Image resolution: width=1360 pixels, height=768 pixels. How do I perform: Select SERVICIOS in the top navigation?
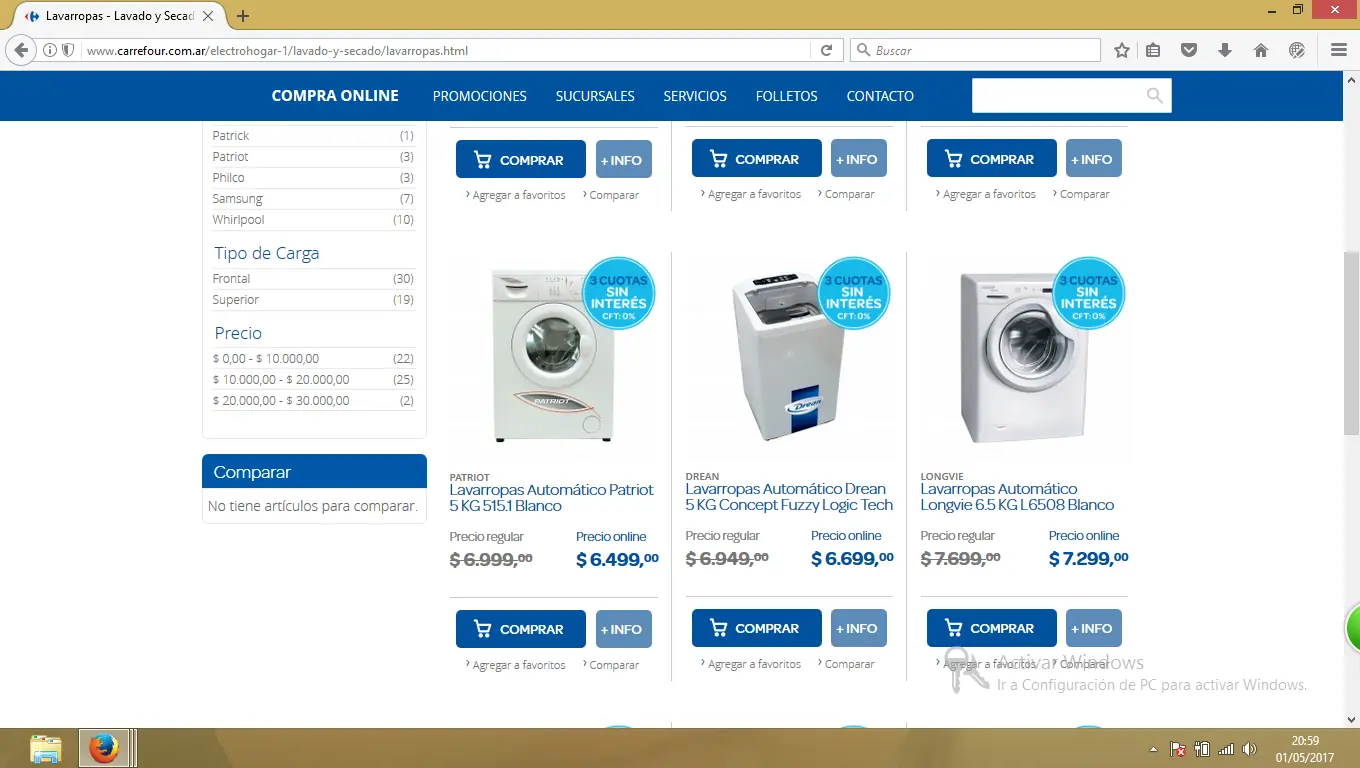(x=695, y=96)
